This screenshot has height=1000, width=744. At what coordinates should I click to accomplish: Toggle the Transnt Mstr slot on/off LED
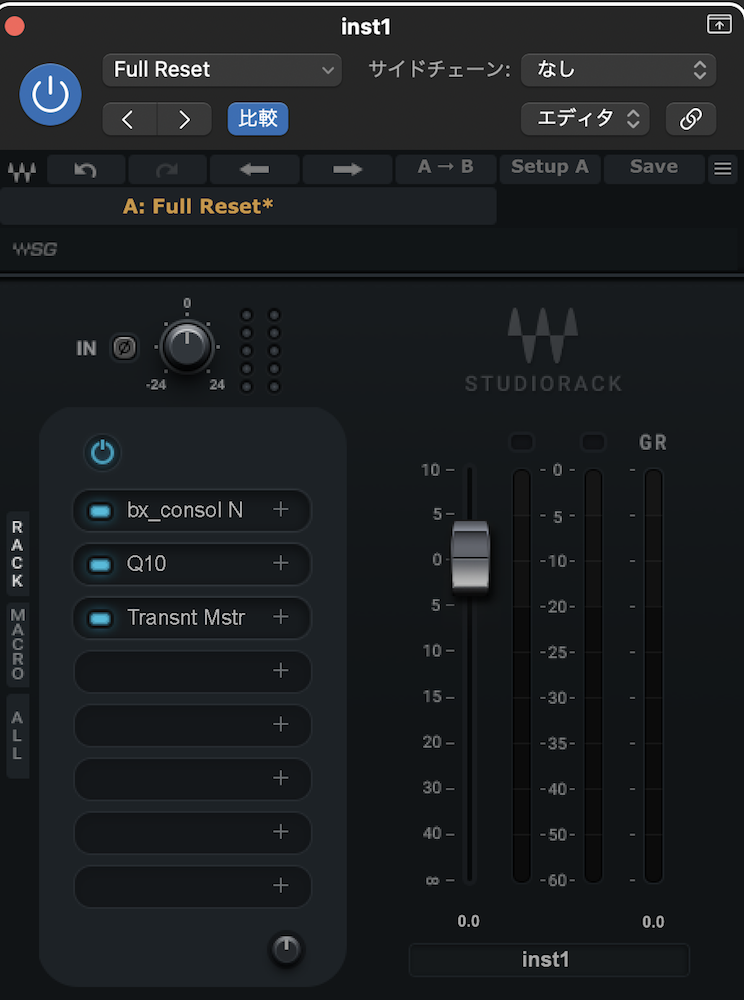click(100, 618)
